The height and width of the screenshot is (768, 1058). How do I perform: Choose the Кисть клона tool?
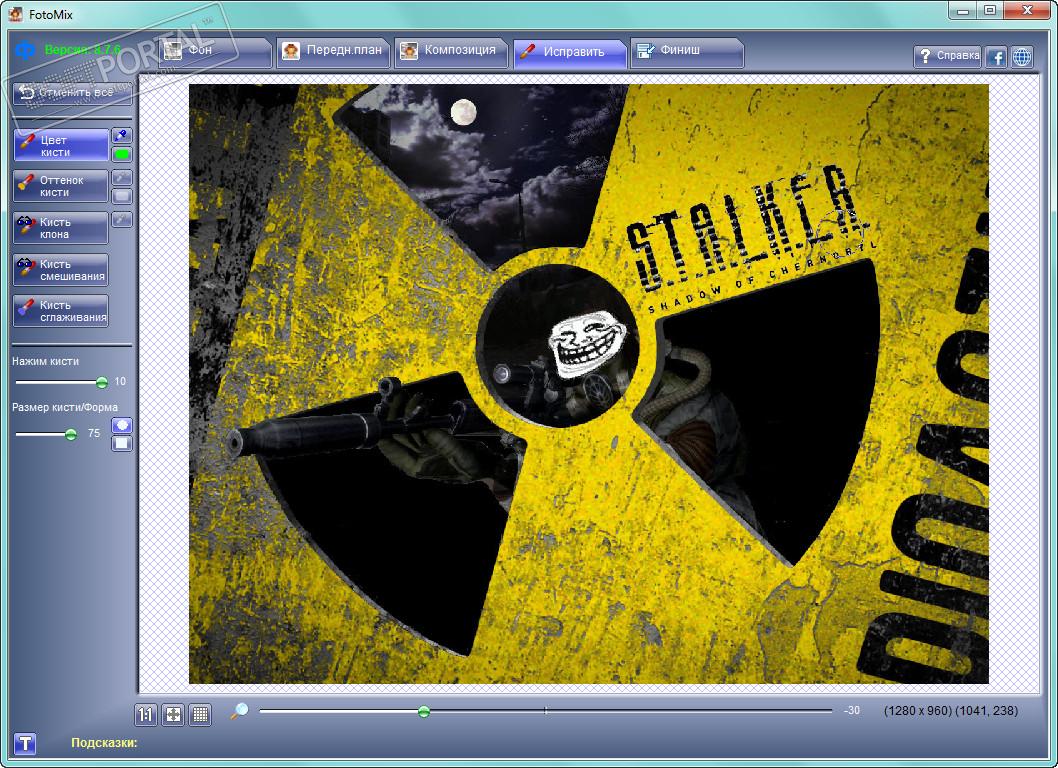[x=60, y=227]
